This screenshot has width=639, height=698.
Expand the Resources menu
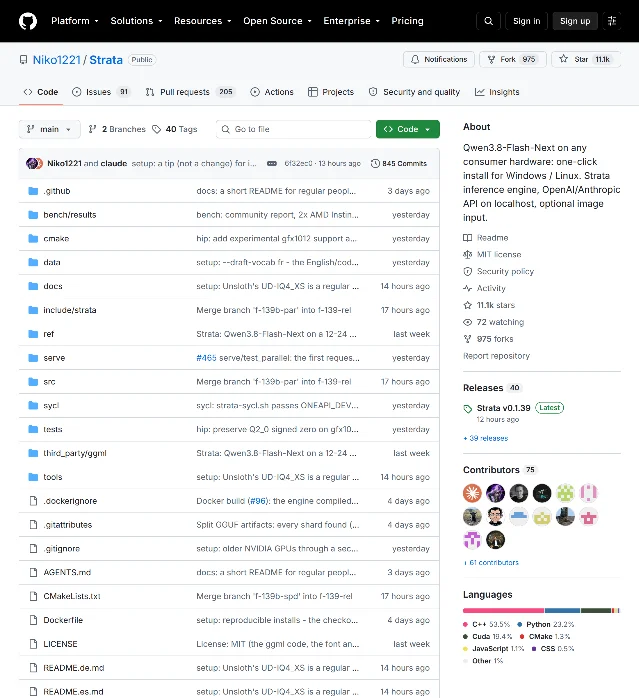tap(203, 21)
